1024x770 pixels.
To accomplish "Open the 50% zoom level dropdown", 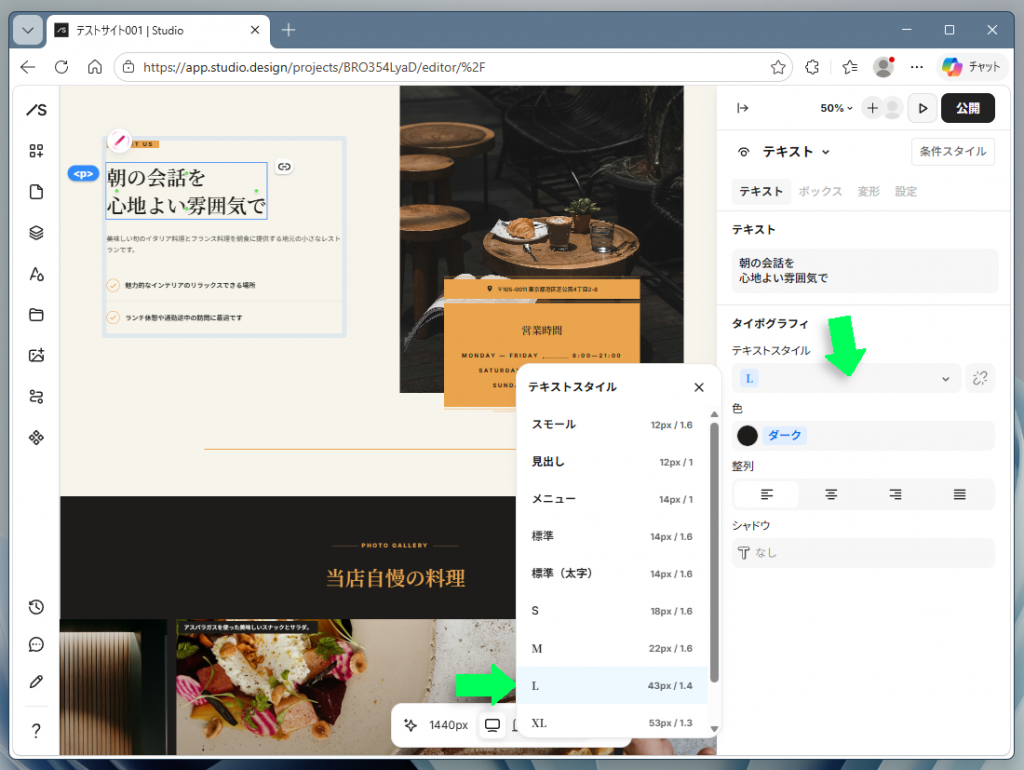I will click(x=837, y=108).
